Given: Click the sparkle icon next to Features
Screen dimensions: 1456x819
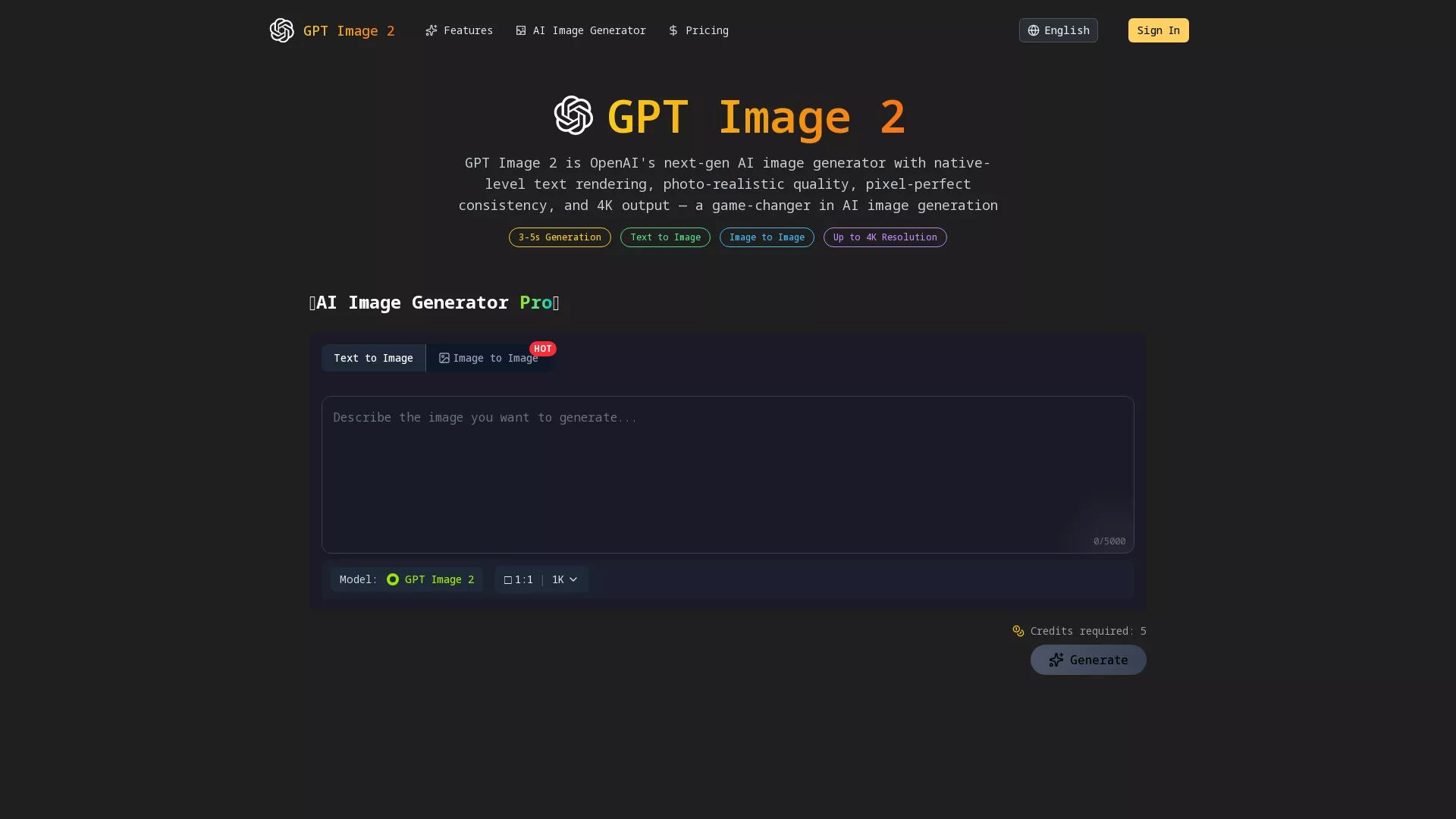Looking at the screenshot, I should 431,30.
